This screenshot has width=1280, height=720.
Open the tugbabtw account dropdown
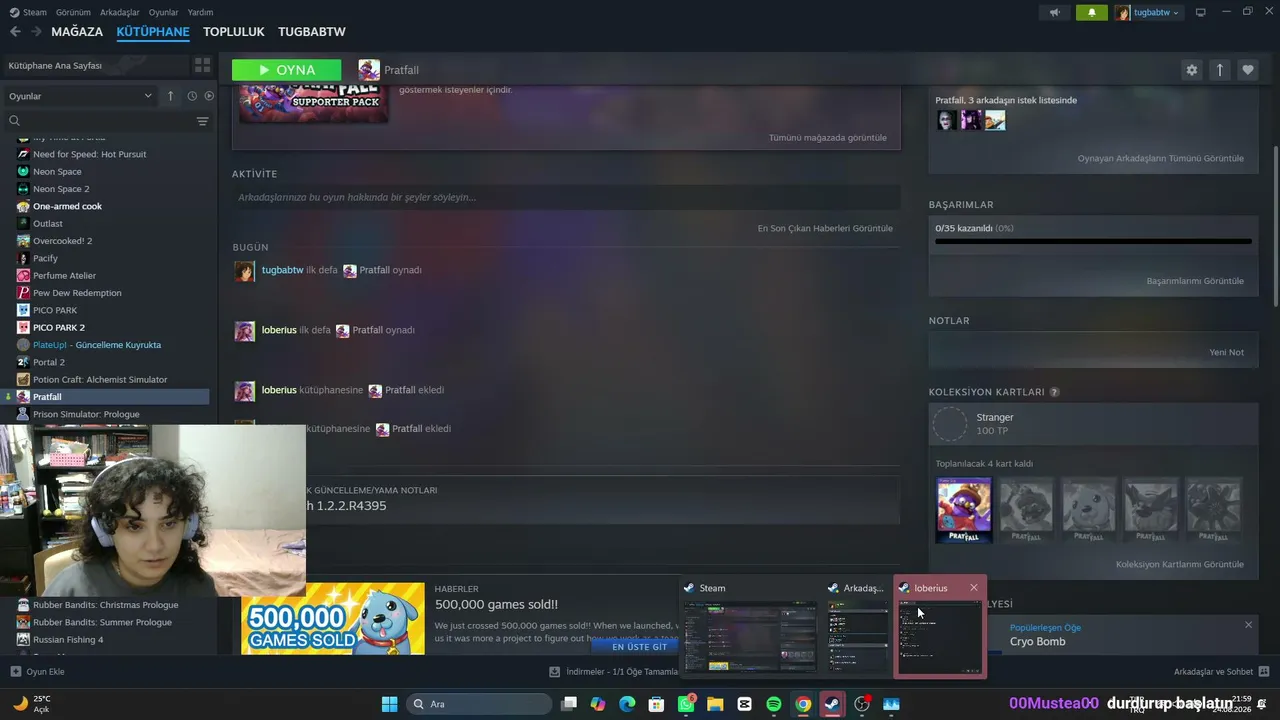(1147, 12)
